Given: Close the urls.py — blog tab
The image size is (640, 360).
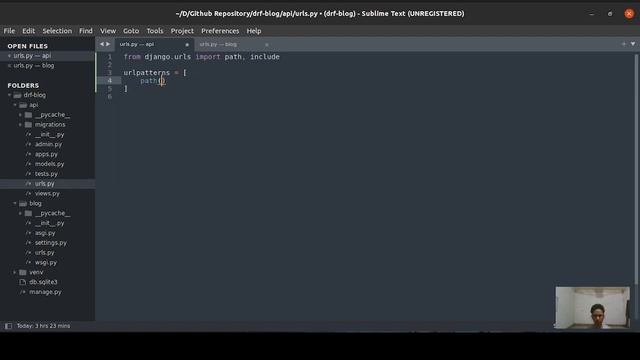Looking at the screenshot, I should coord(267,44).
